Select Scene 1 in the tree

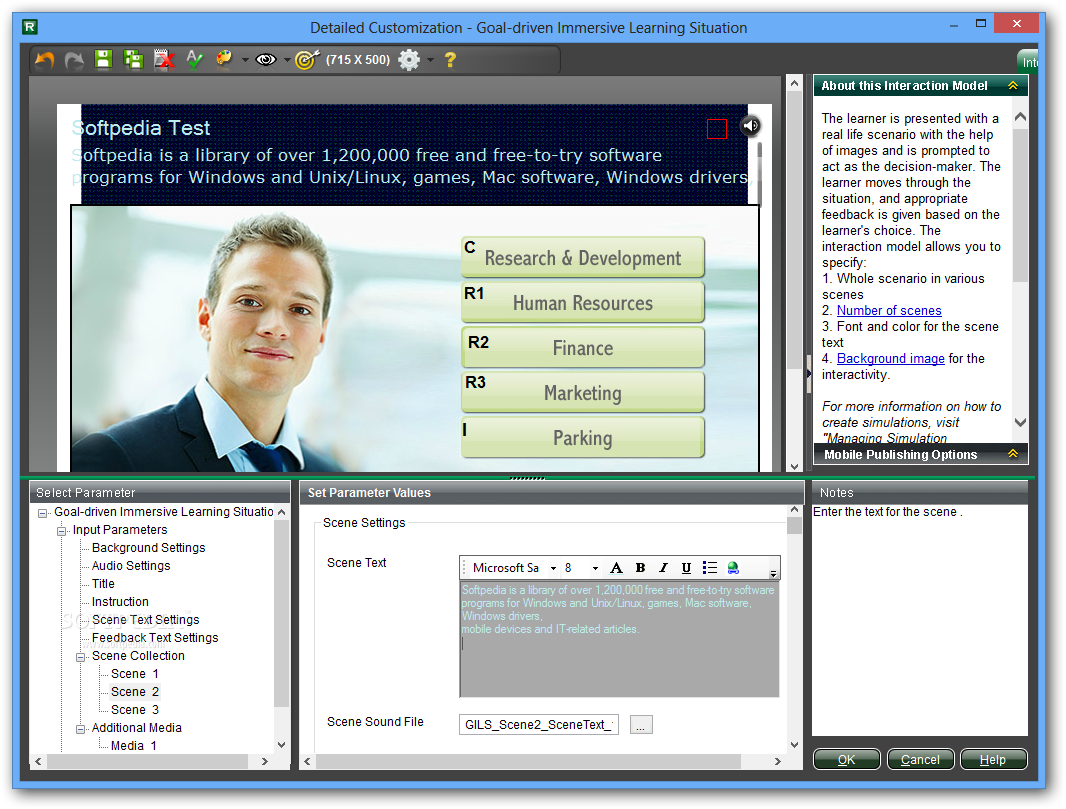(135, 674)
